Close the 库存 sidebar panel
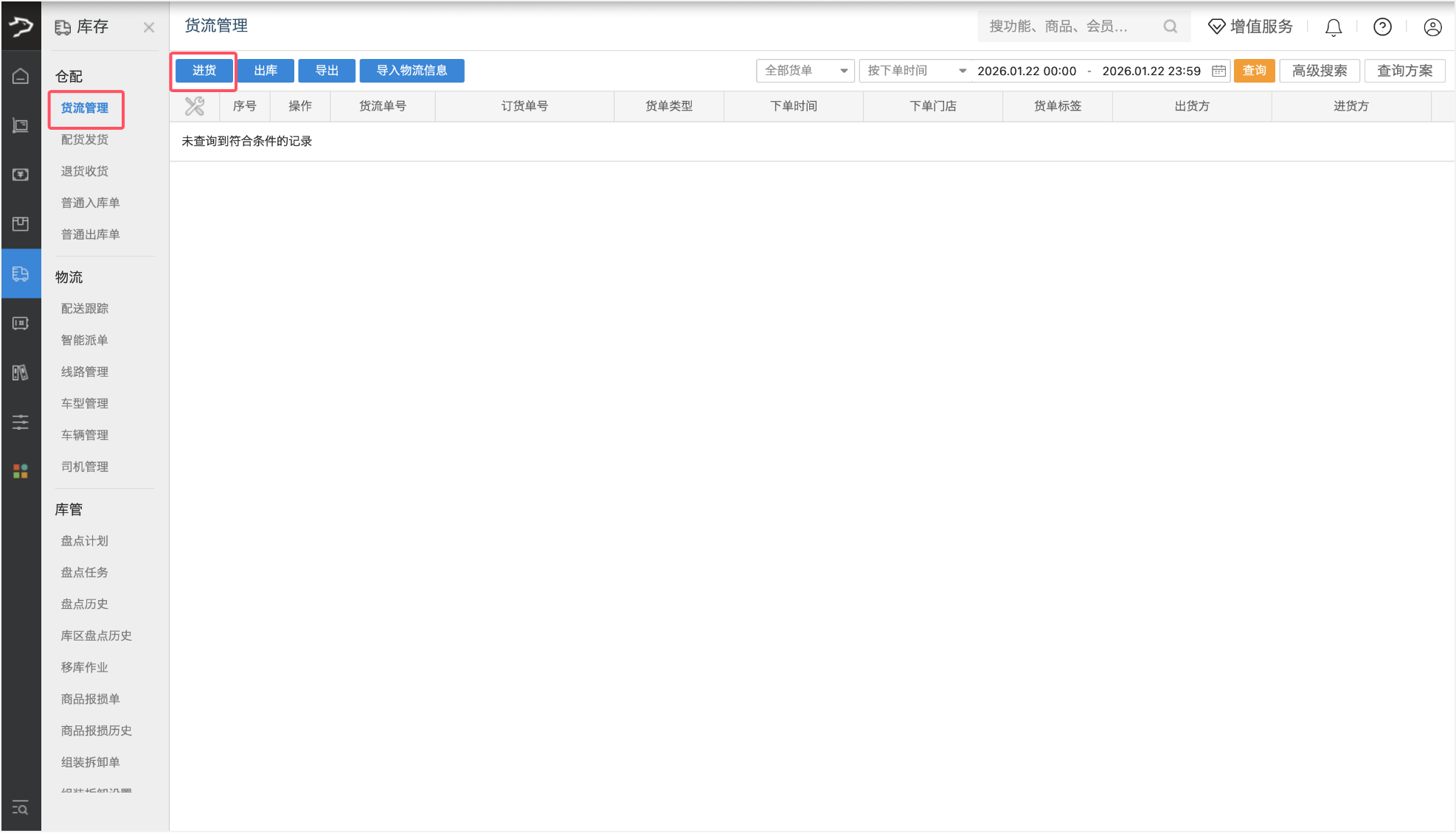1456x833 pixels. (x=149, y=27)
